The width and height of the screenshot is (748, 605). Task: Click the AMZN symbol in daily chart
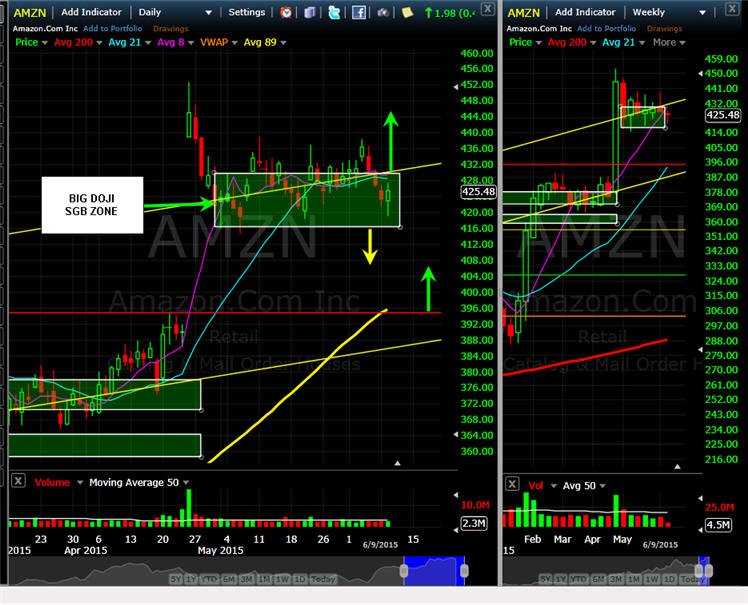point(30,13)
